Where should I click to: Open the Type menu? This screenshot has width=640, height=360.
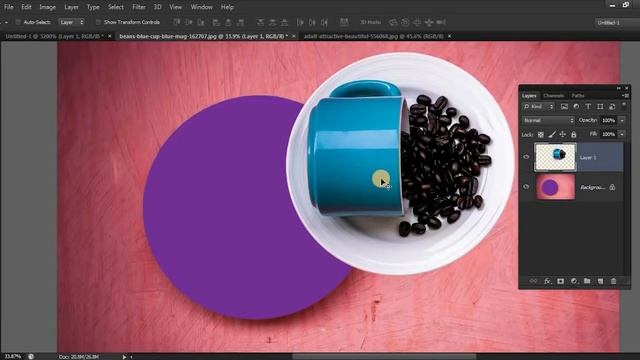point(93,7)
